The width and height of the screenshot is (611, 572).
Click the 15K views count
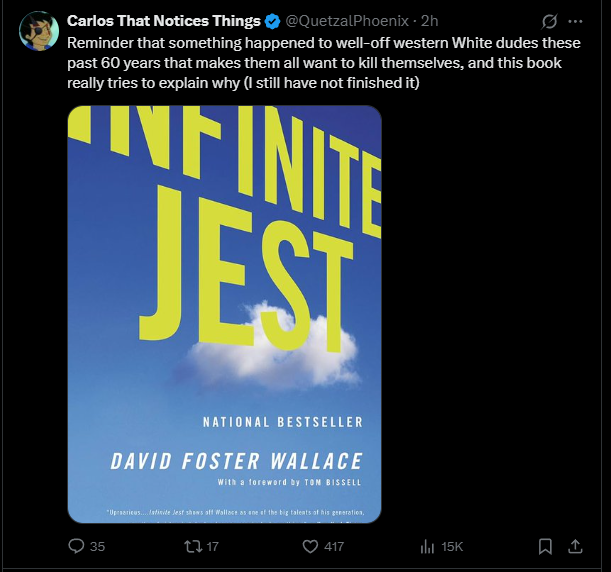(452, 547)
